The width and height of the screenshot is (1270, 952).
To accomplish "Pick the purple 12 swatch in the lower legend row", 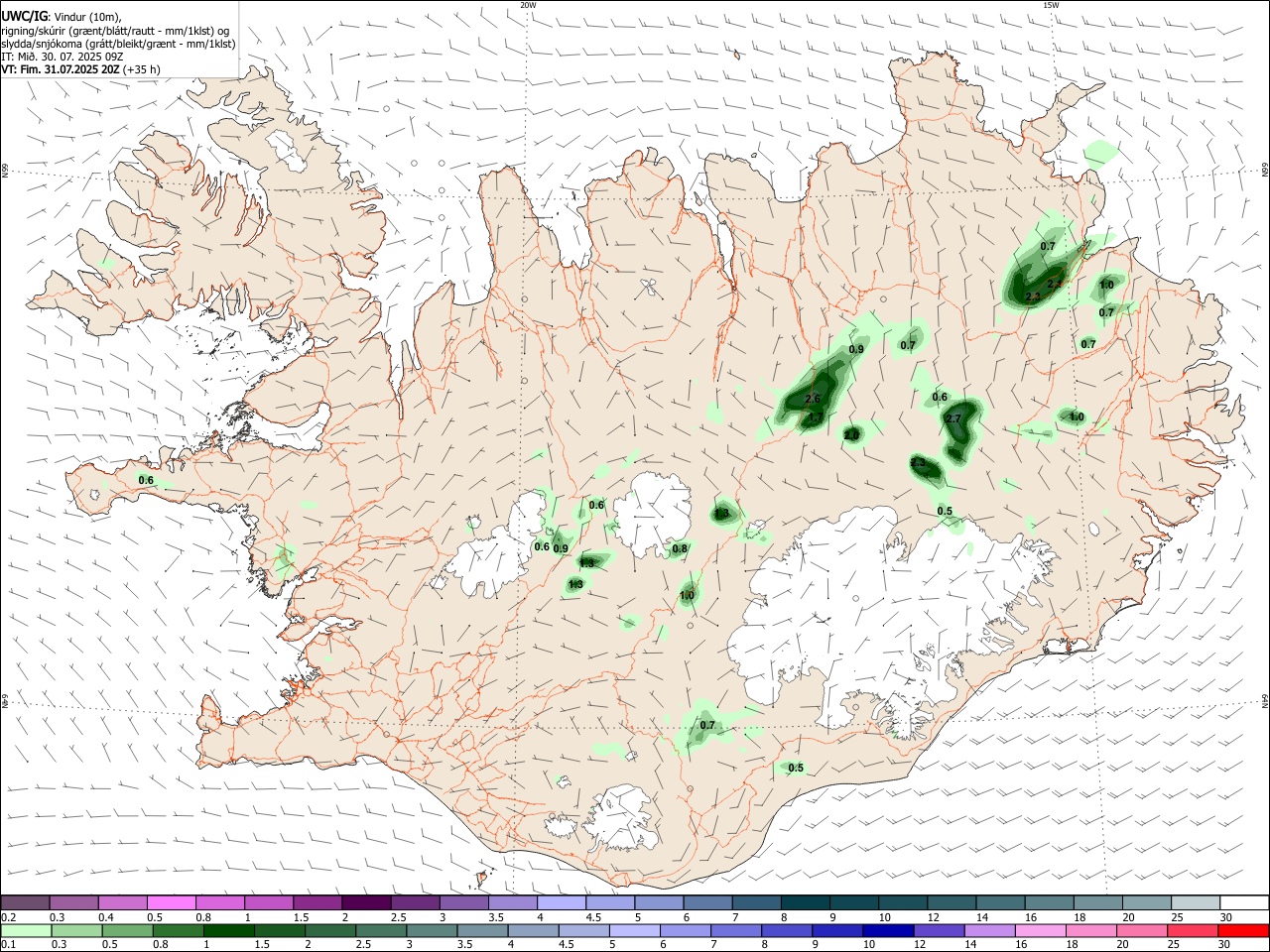I will (940, 930).
